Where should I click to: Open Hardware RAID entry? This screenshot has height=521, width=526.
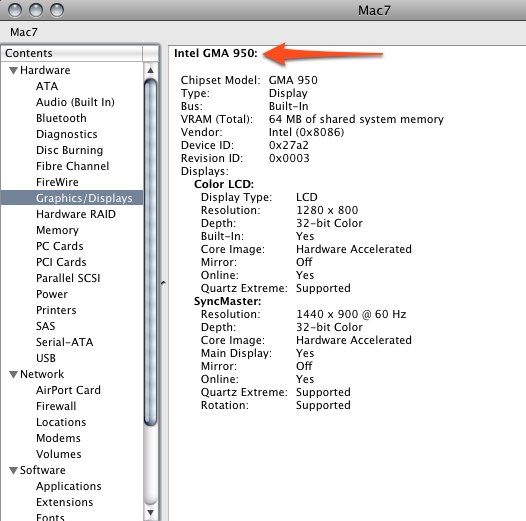click(76, 214)
